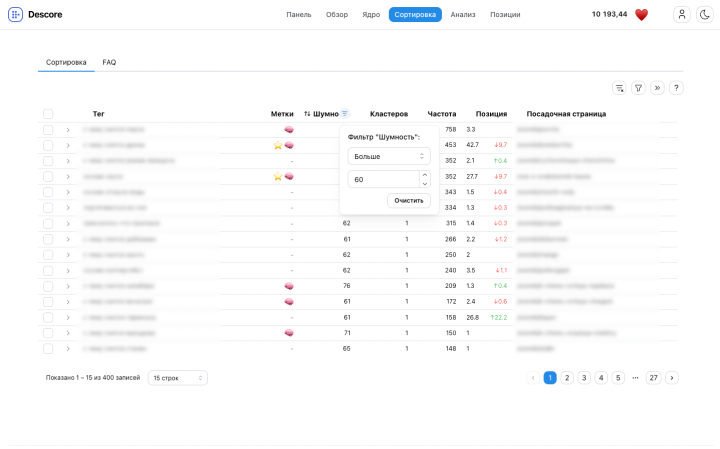Open Позиции in the top navigation
This screenshot has width=720, height=449.
pyautogui.click(x=505, y=15)
